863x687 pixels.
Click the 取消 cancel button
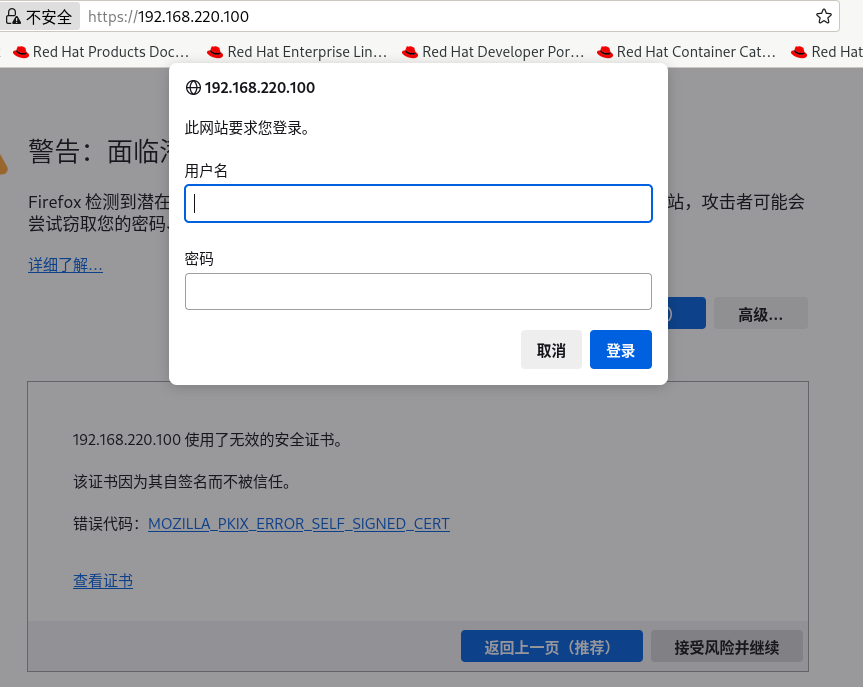pyautogui.click(x=551, y=350)
